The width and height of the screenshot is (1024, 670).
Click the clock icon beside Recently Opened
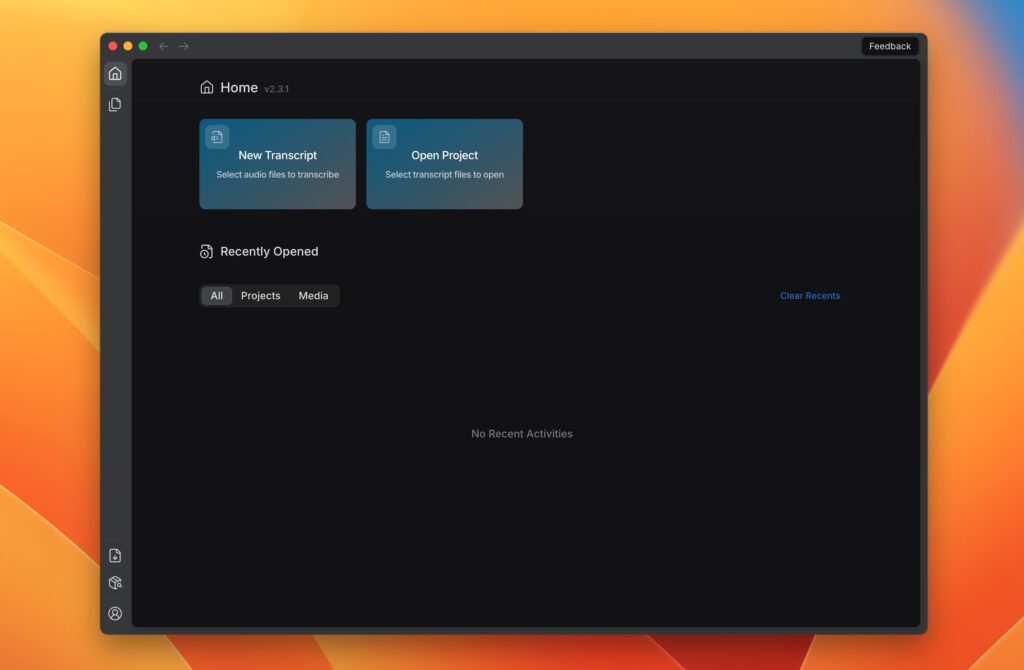click(x=206, y=251)
